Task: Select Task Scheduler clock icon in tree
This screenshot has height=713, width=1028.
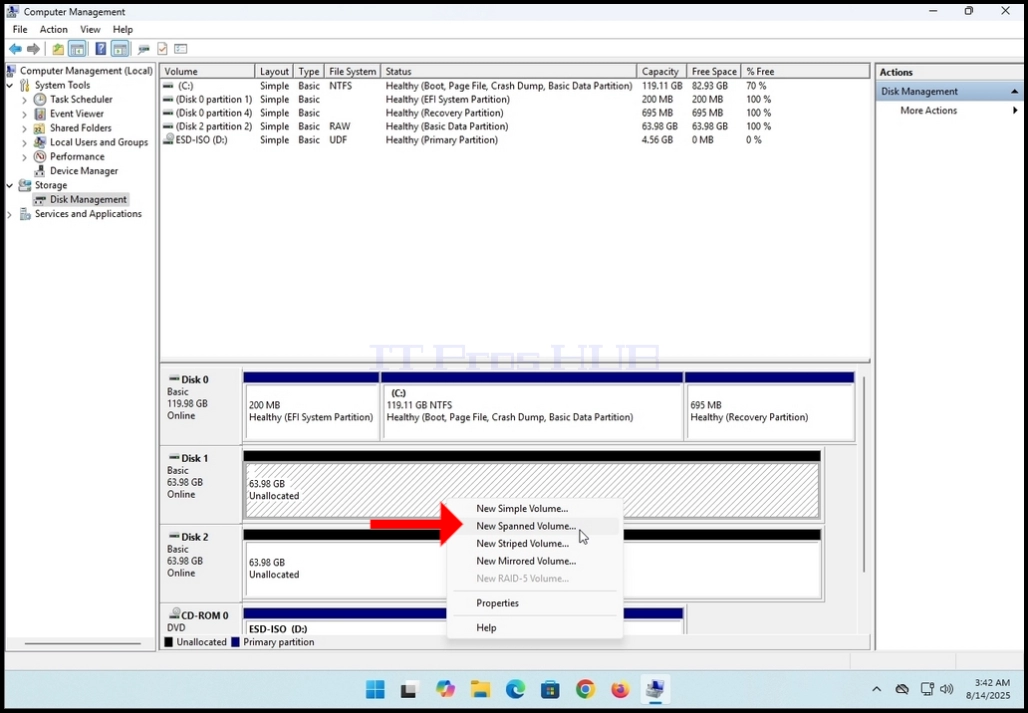Action: coord(40,100)
